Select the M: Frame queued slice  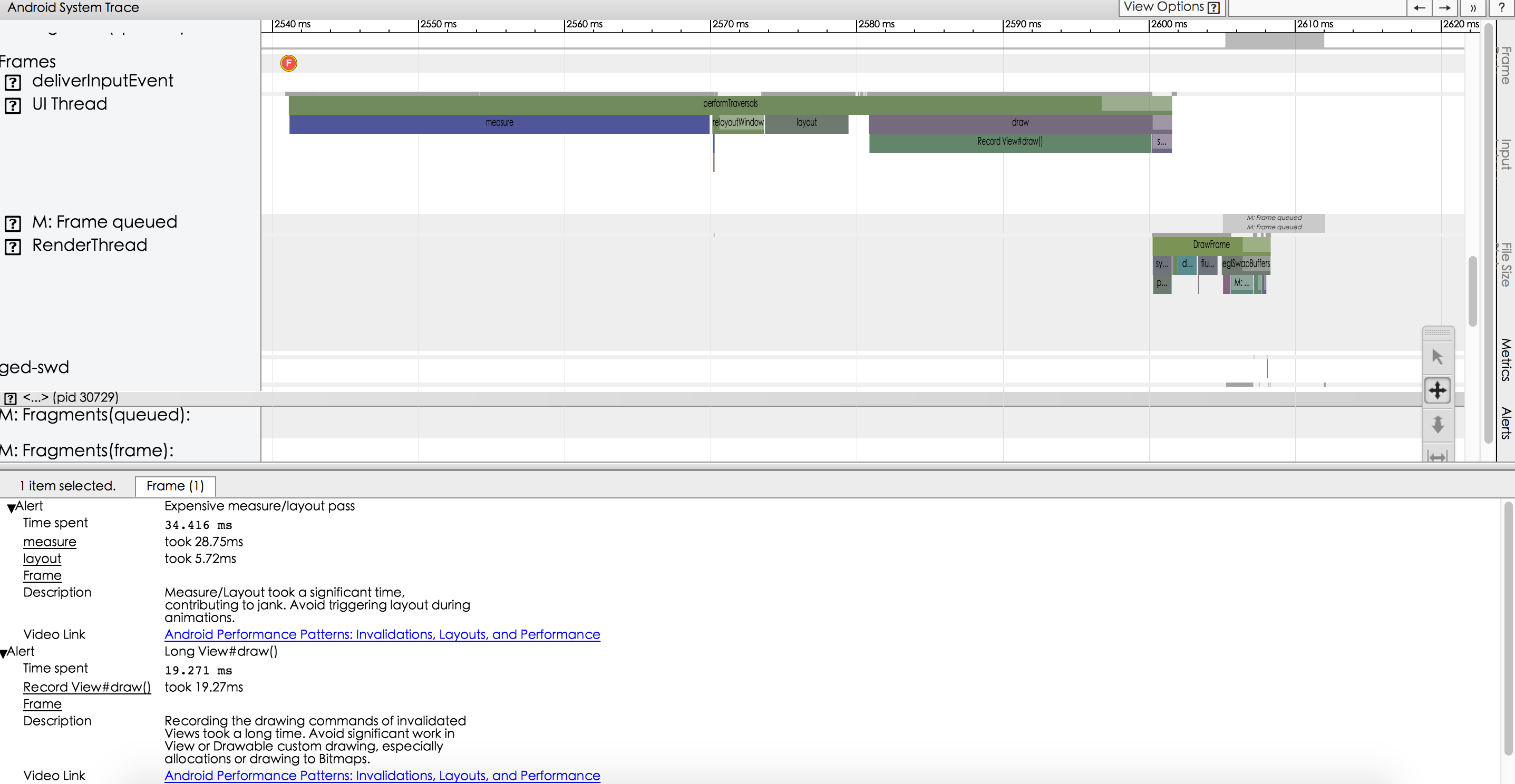click(x=1274, y=223)
